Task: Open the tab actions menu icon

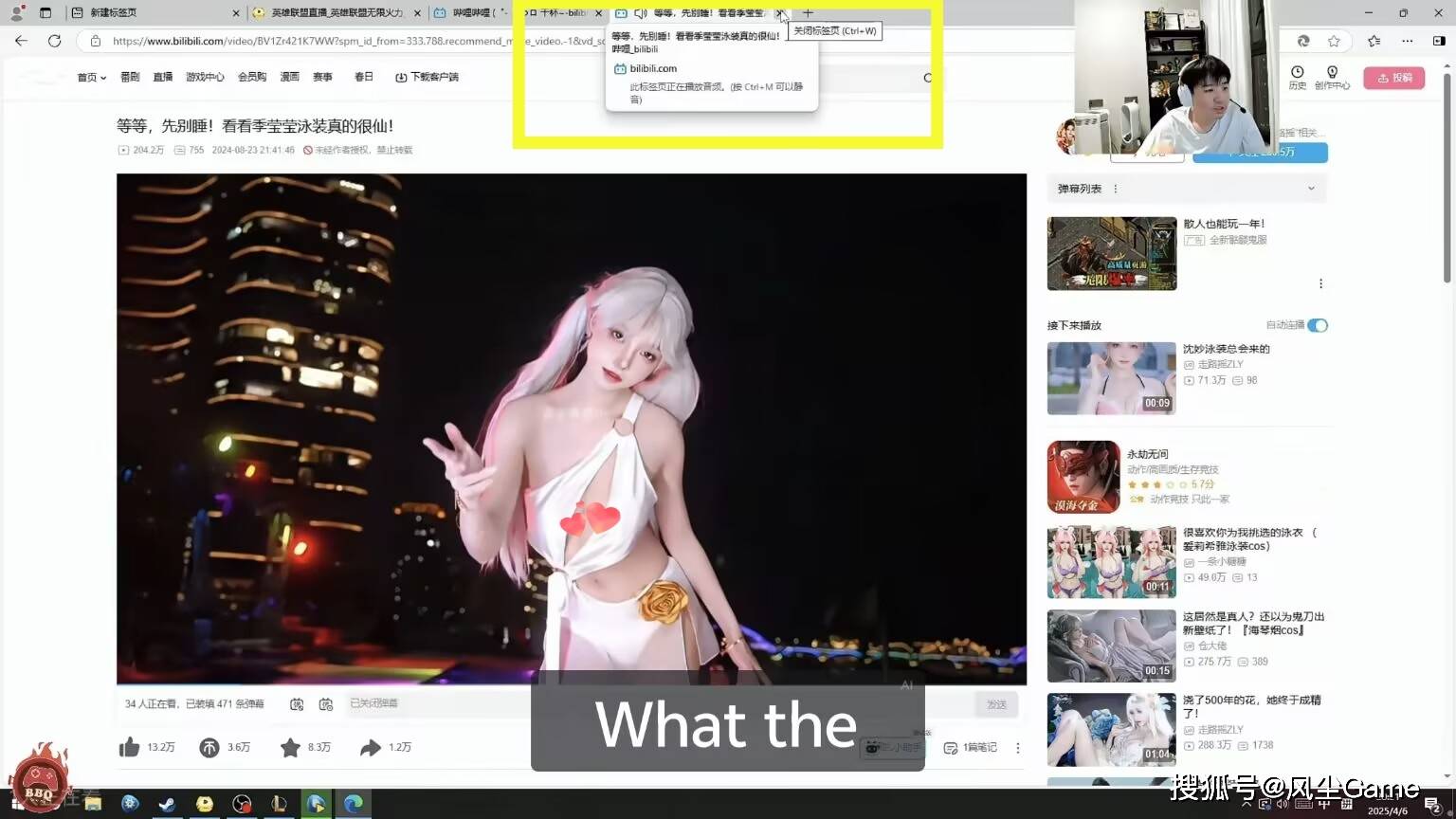Action: (x=45, y=12)
